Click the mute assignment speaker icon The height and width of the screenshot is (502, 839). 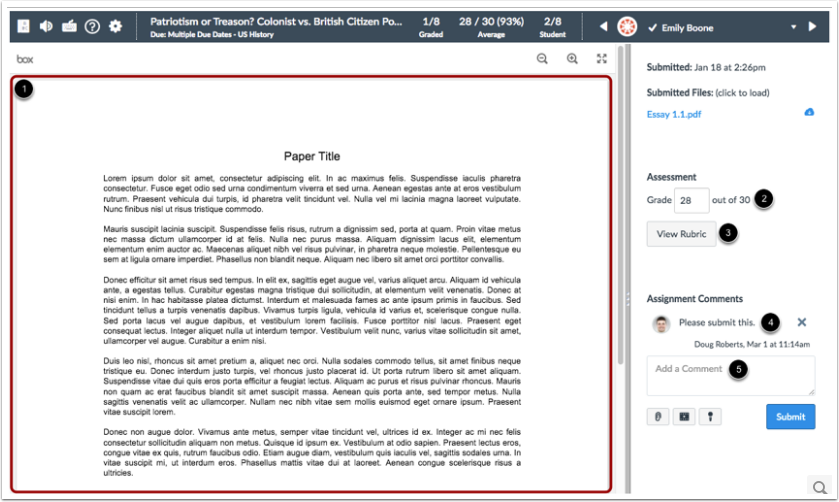[47, 26]
